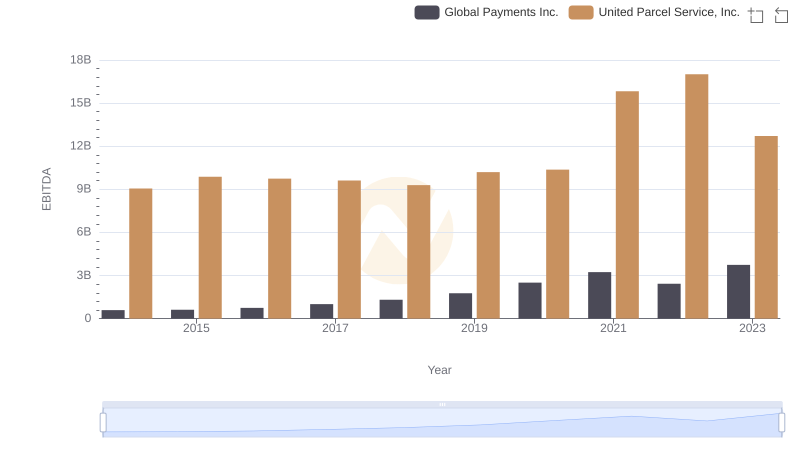Click the 2023 x-axis label

click(x=752, y=328)
